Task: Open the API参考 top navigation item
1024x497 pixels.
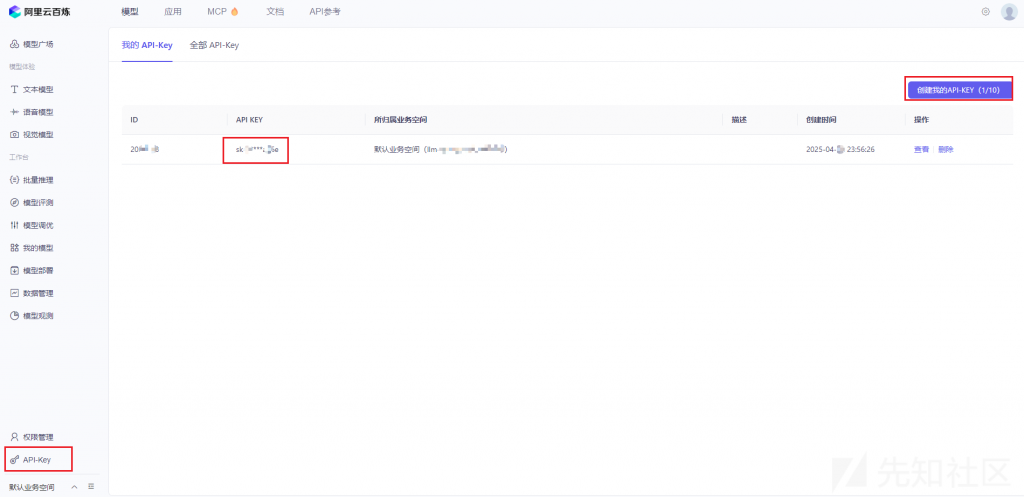Action: pos(325,12)
